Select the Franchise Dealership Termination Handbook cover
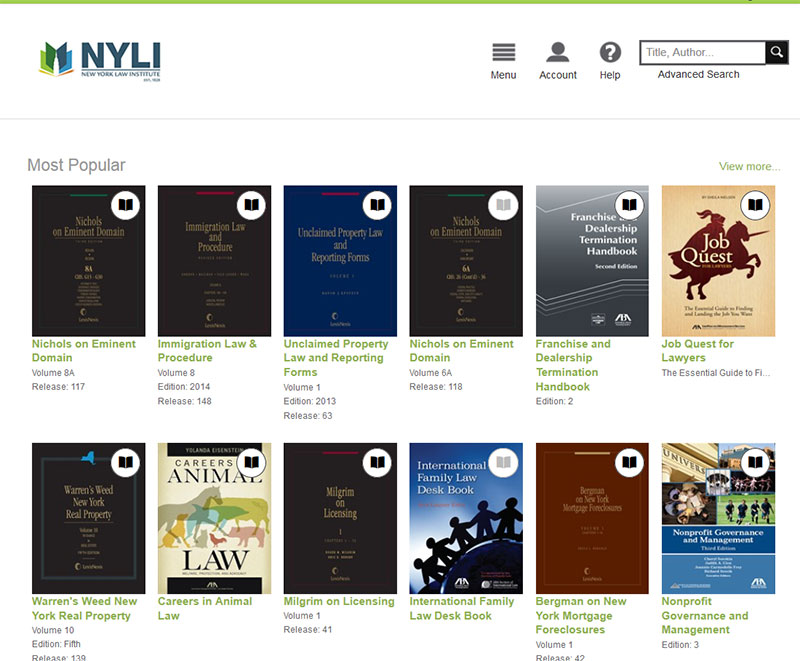The height and width of the screenshot is (661, 800). pyautogui.click(x=592, y=261)
